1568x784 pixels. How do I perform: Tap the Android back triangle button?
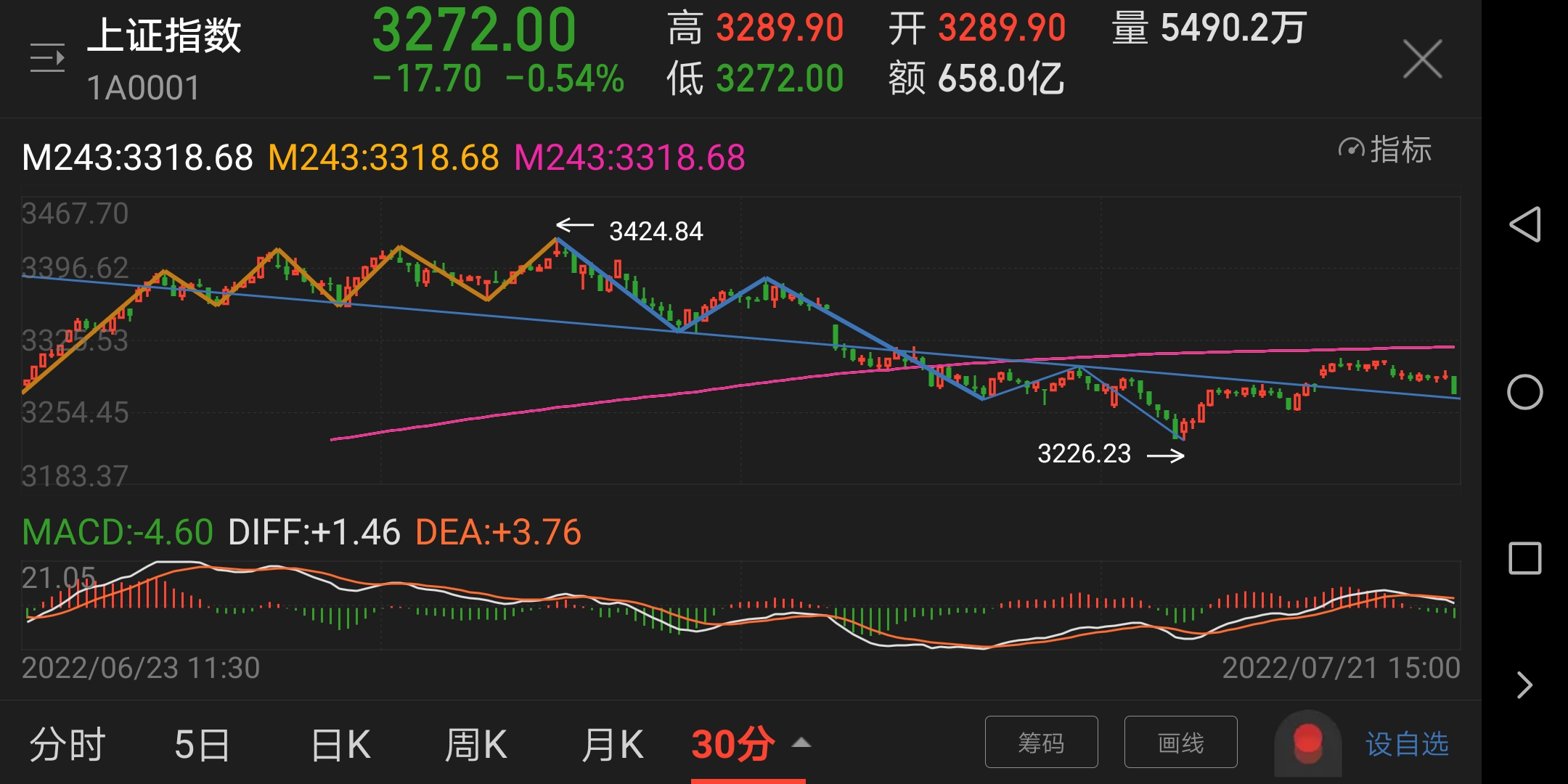coord(1524,224)
